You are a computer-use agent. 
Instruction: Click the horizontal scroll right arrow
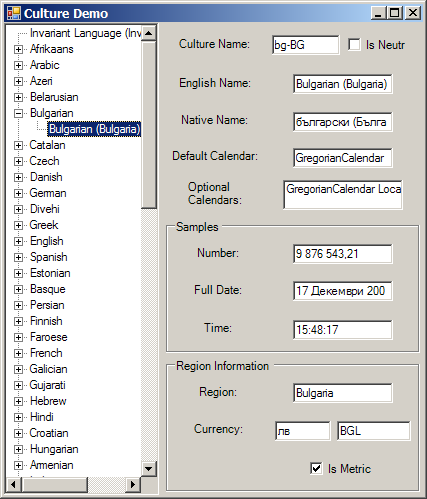[133, 484]
